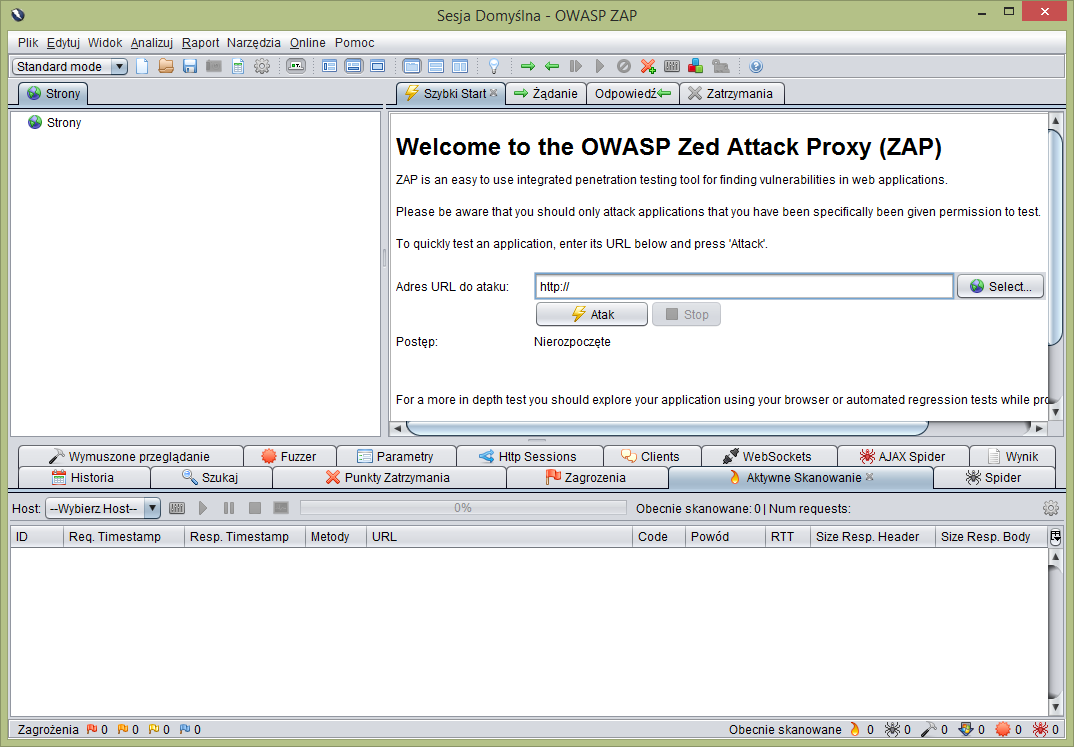Open the Narzędzia menu
Image resolution: width=1074 pixels, height=747 pixels.
point(254,43)
